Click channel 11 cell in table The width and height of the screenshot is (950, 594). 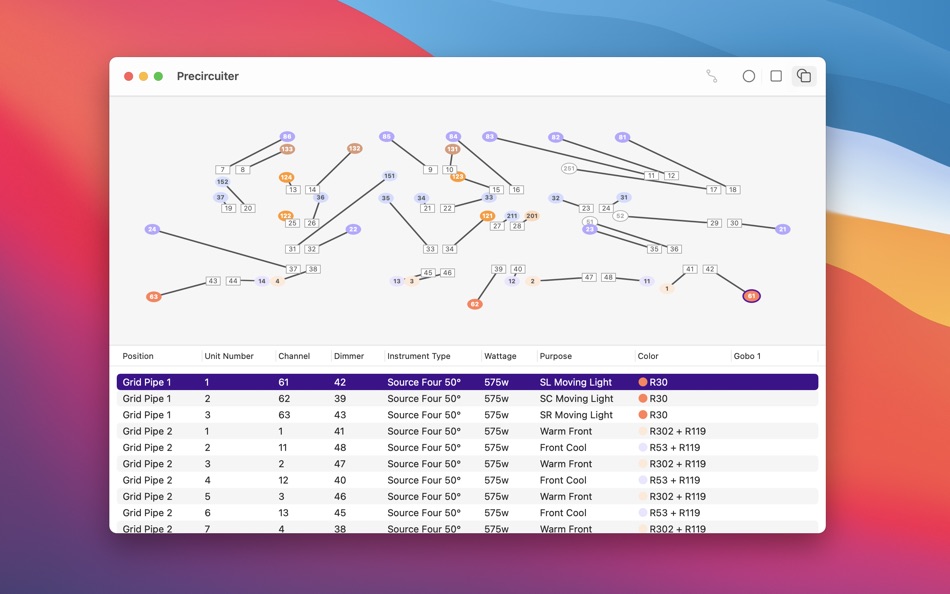282,447
